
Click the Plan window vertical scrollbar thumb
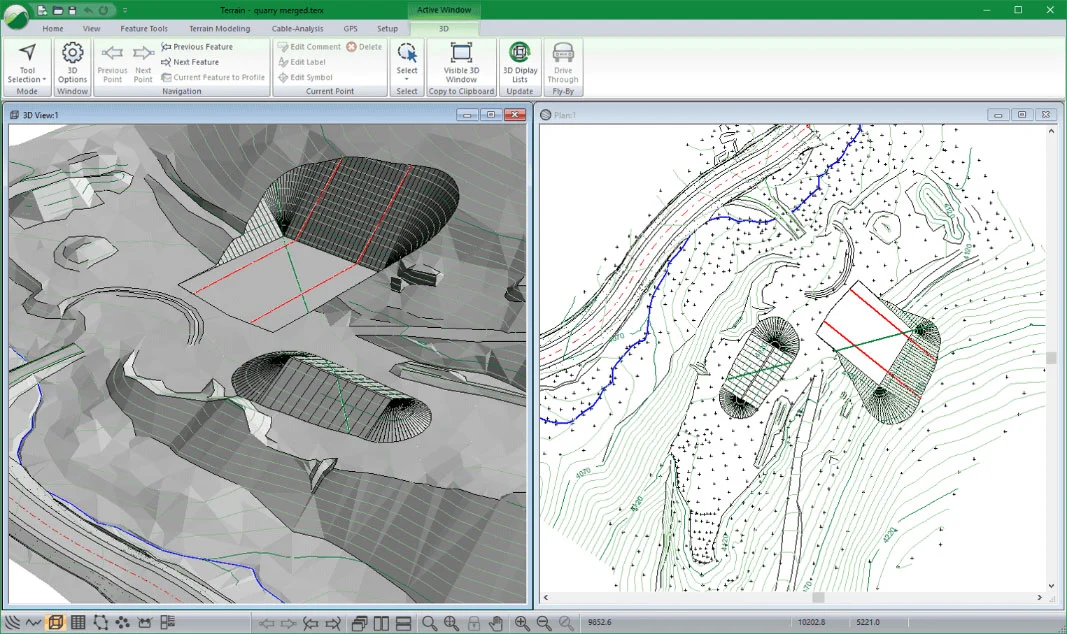(x=1050, y=358)
